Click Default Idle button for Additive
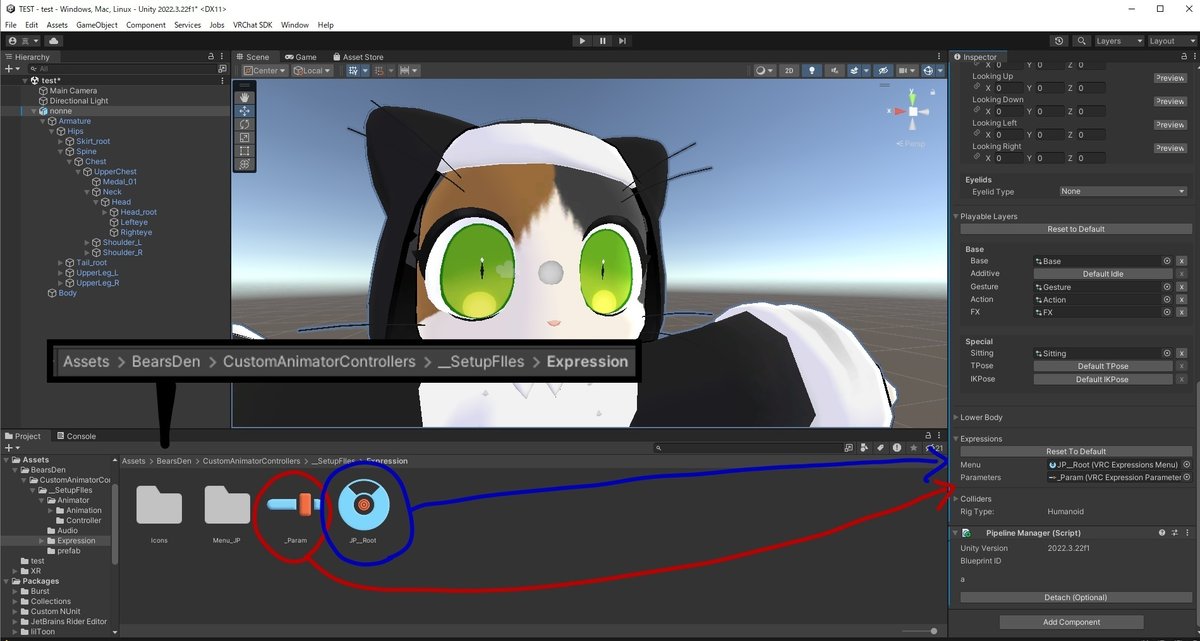This screenshot has width=1200, height=641. click(x=1103, y=274)
